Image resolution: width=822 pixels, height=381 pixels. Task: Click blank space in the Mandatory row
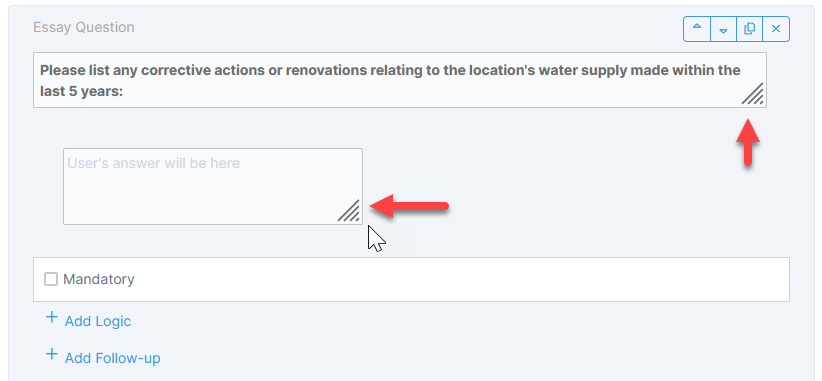pos(461,279)
